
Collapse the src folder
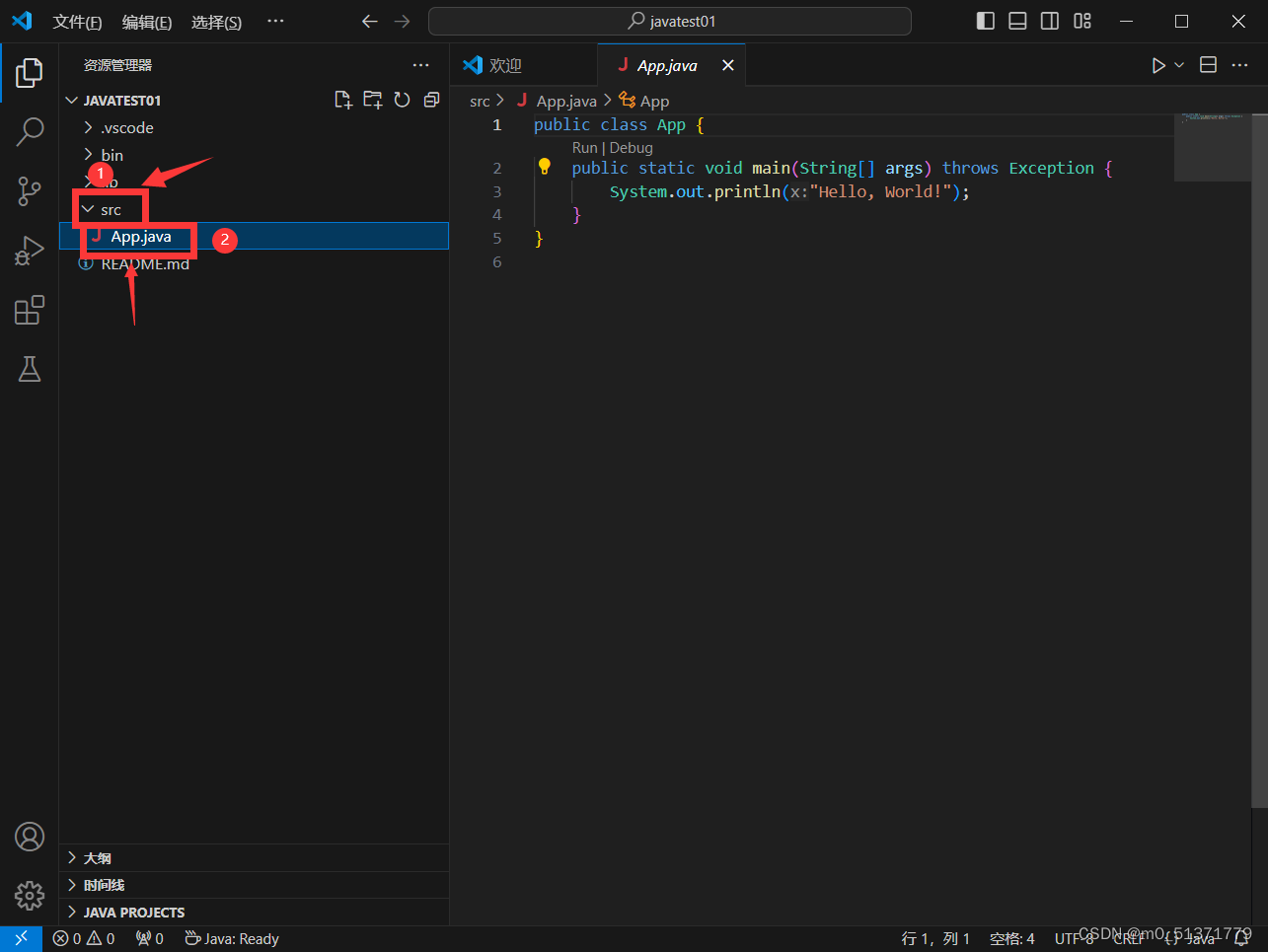pyautogui.click(x=254, y=209)
